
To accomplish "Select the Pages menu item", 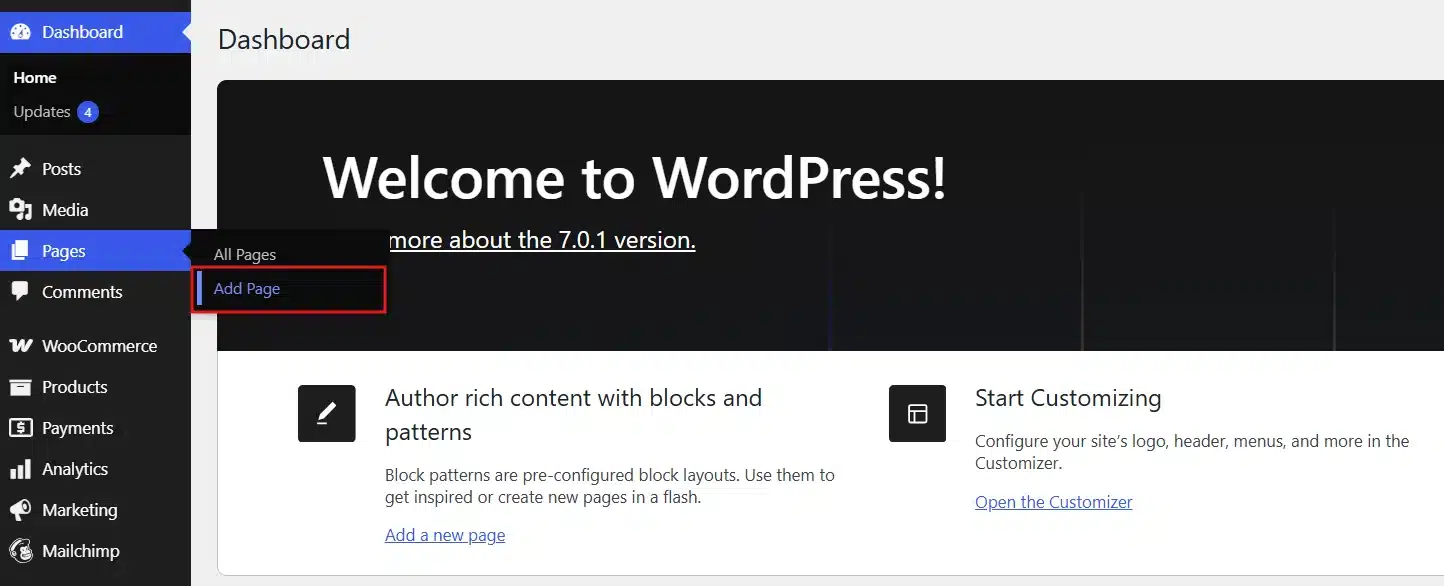I will (95, 251).
